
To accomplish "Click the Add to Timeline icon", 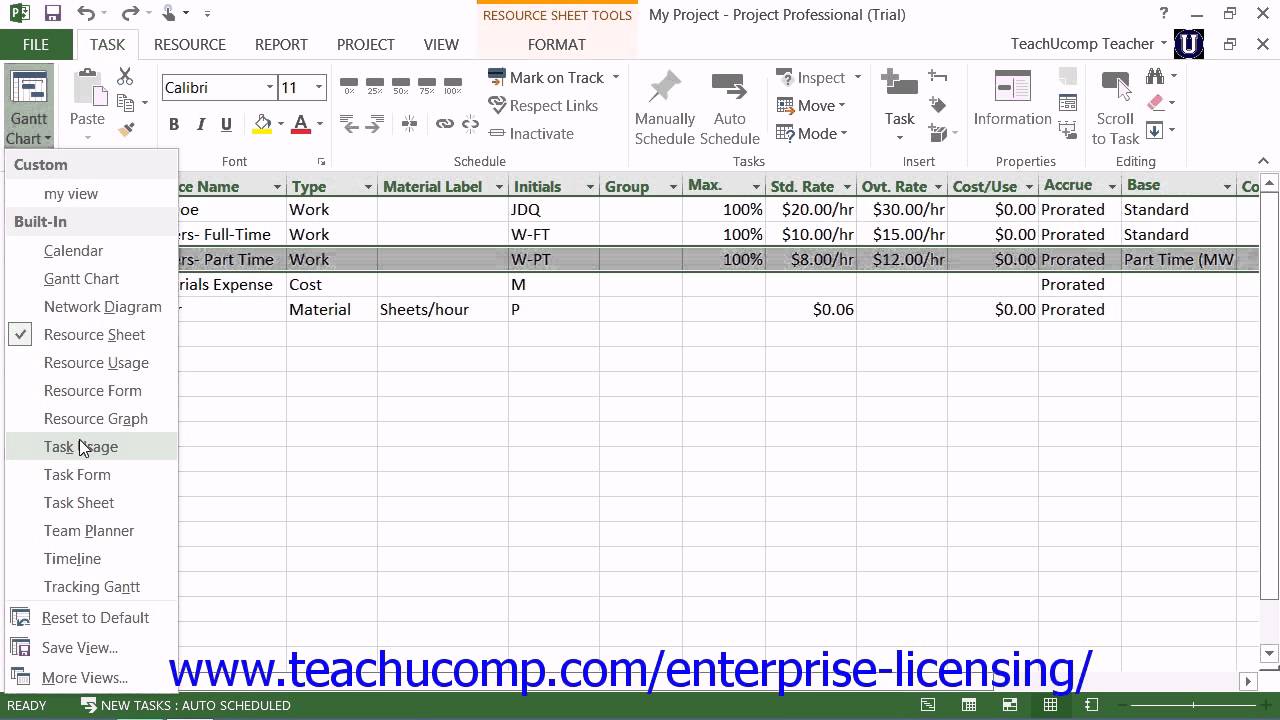I will 1068,130.
